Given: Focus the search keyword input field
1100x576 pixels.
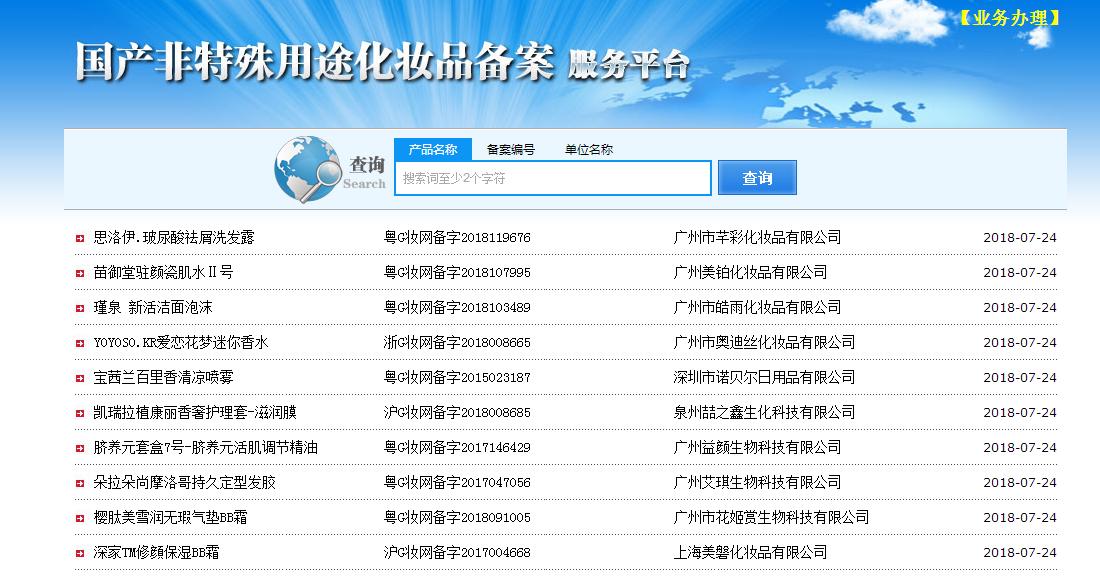Looking at the screenshot, I should 553,178.
